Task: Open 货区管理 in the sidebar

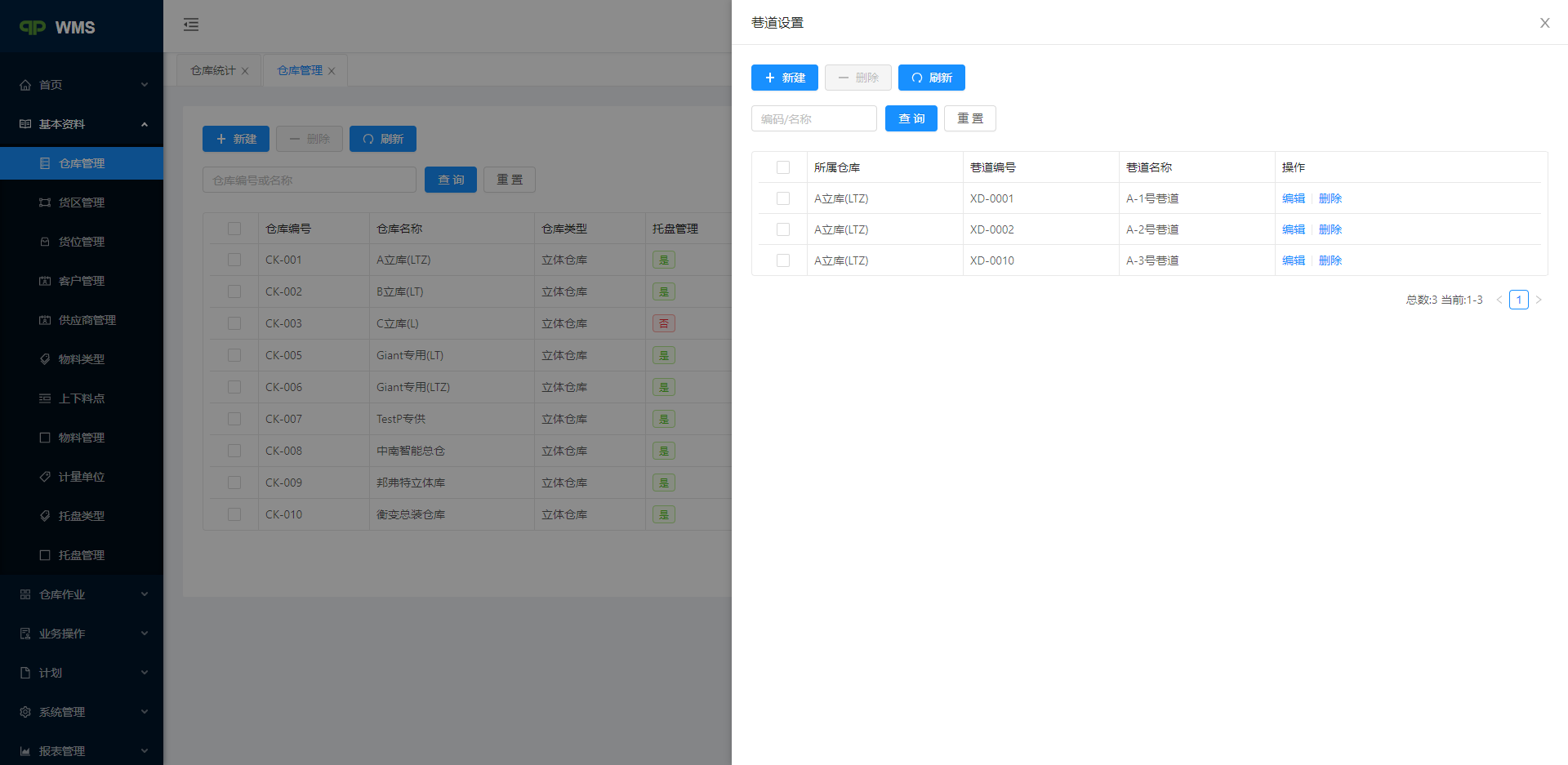Action: click(x=82, y=202)
